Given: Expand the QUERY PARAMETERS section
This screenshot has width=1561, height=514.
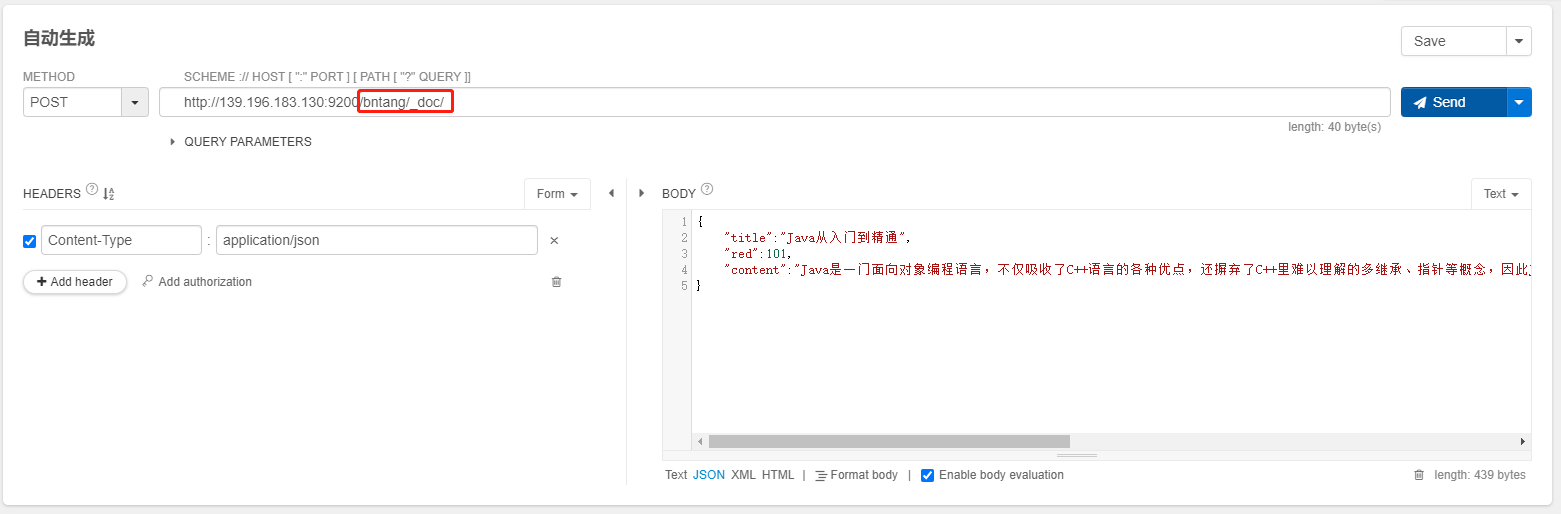Looking at the screenshot, I should [173, 142].
